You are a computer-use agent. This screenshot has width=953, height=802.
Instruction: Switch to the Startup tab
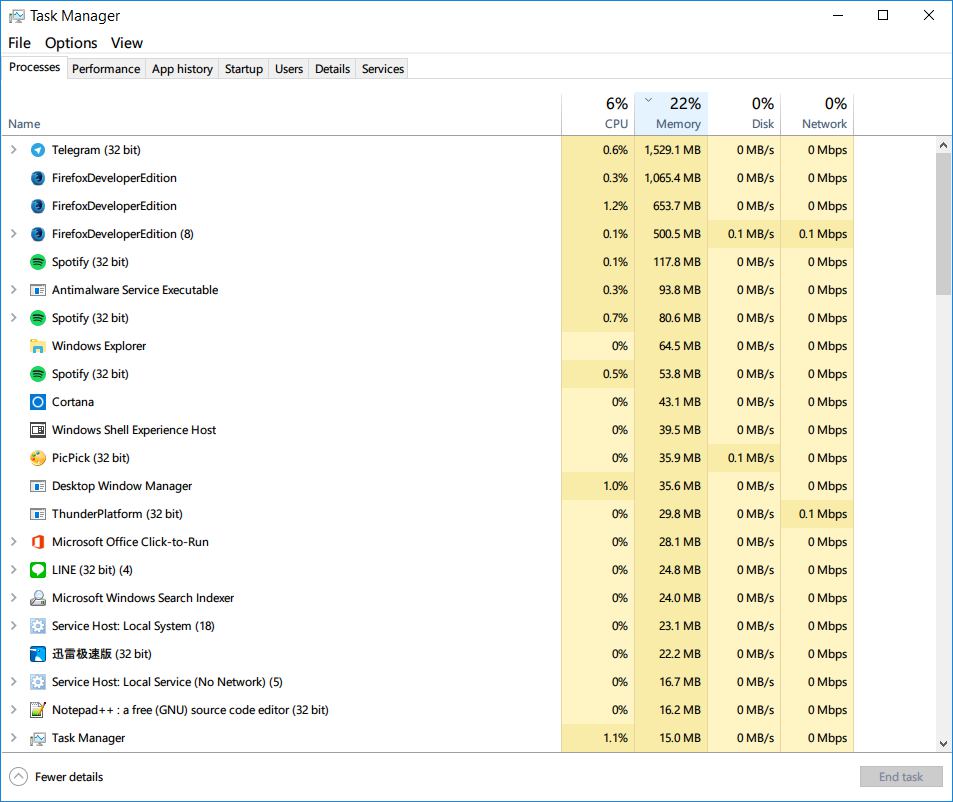click(x=244, y=69)
